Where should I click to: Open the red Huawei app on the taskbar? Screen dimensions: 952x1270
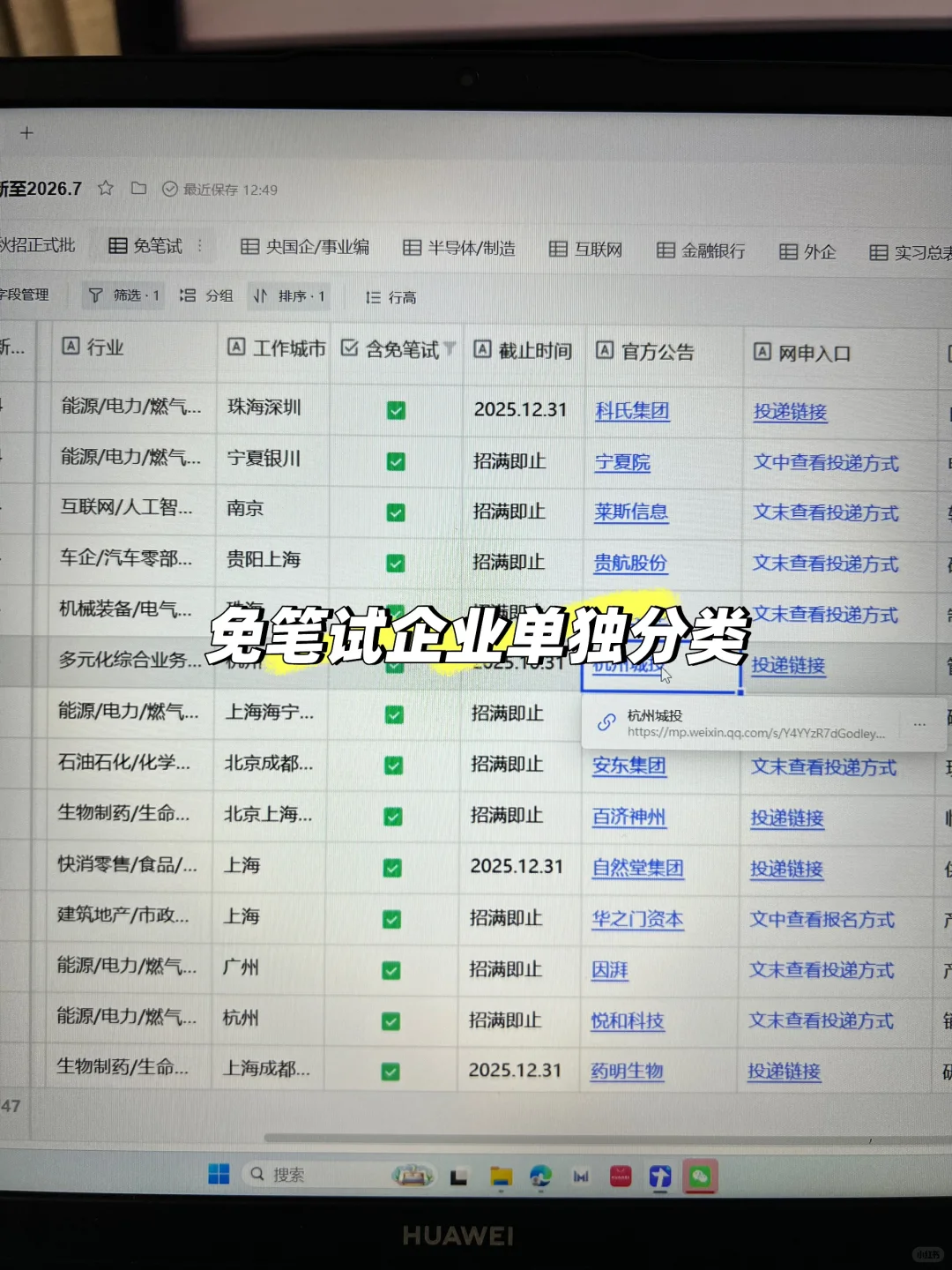pyautogui.click(x=621, y=1177)
